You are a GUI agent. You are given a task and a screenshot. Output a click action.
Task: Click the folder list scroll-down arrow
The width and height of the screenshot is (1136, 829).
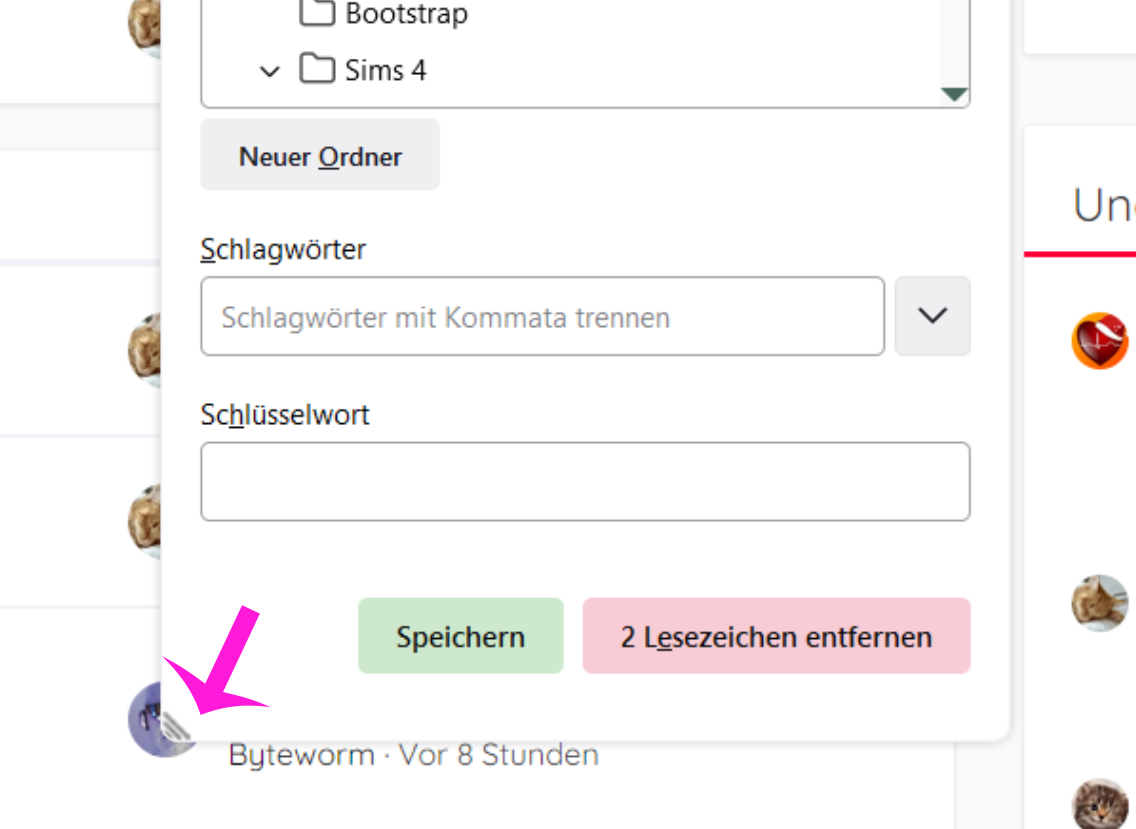click(955, 94)
